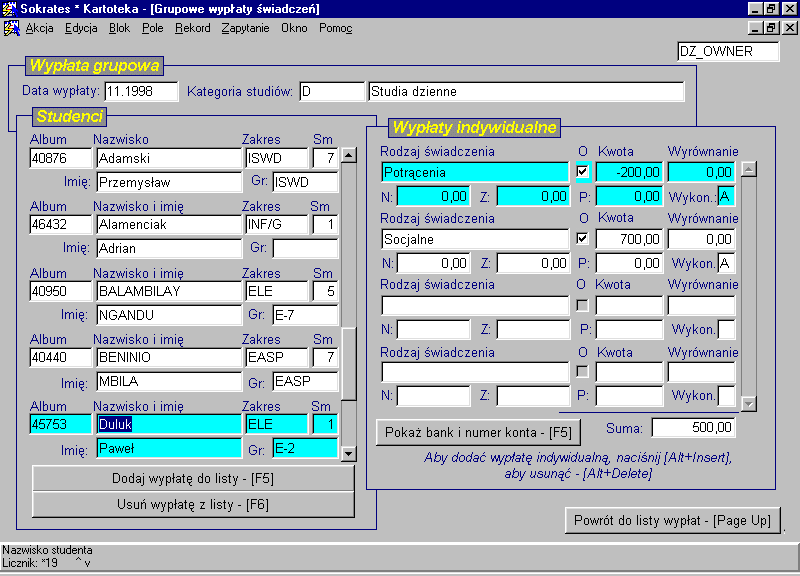Open the Okno menu

coord(294,28)
